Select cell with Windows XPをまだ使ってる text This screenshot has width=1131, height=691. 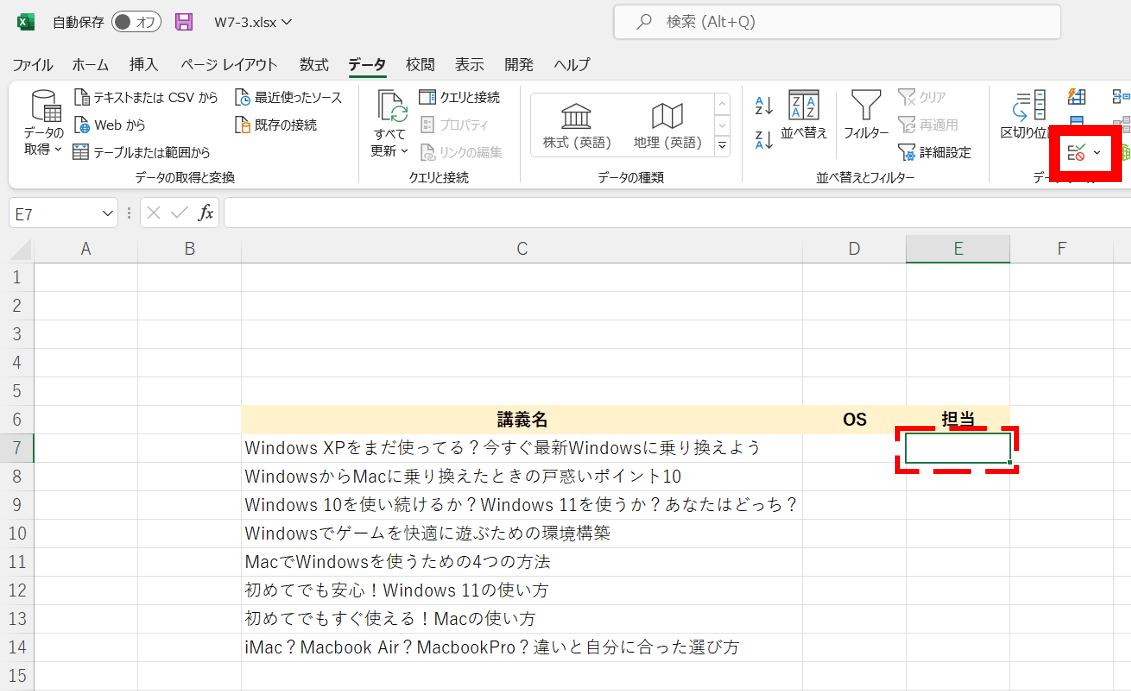pyautogui.click(x=522, y=448)
